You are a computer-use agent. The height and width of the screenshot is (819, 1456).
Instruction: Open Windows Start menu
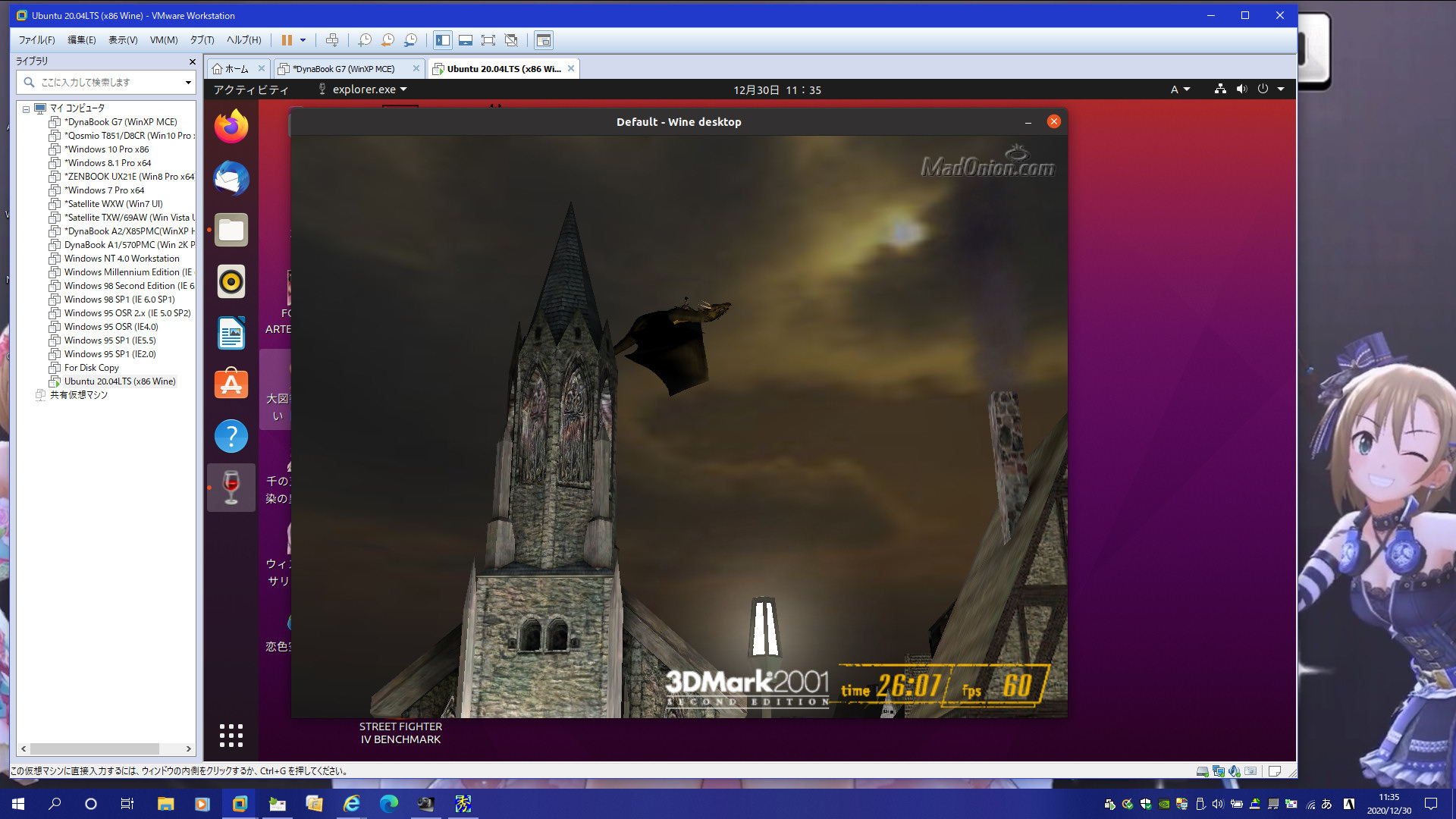(x=18, y=804)
